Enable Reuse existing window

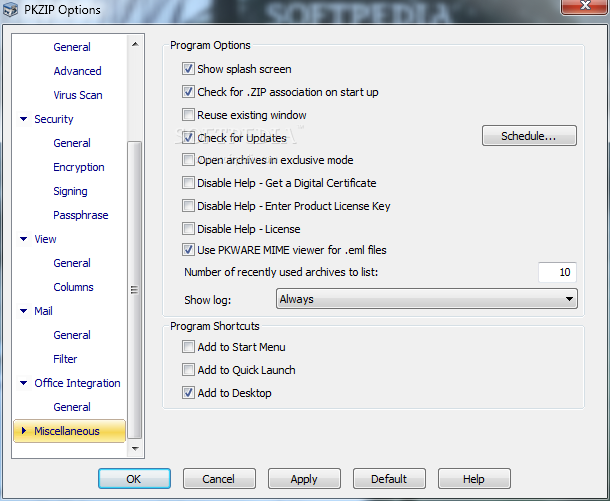[188, 115]
